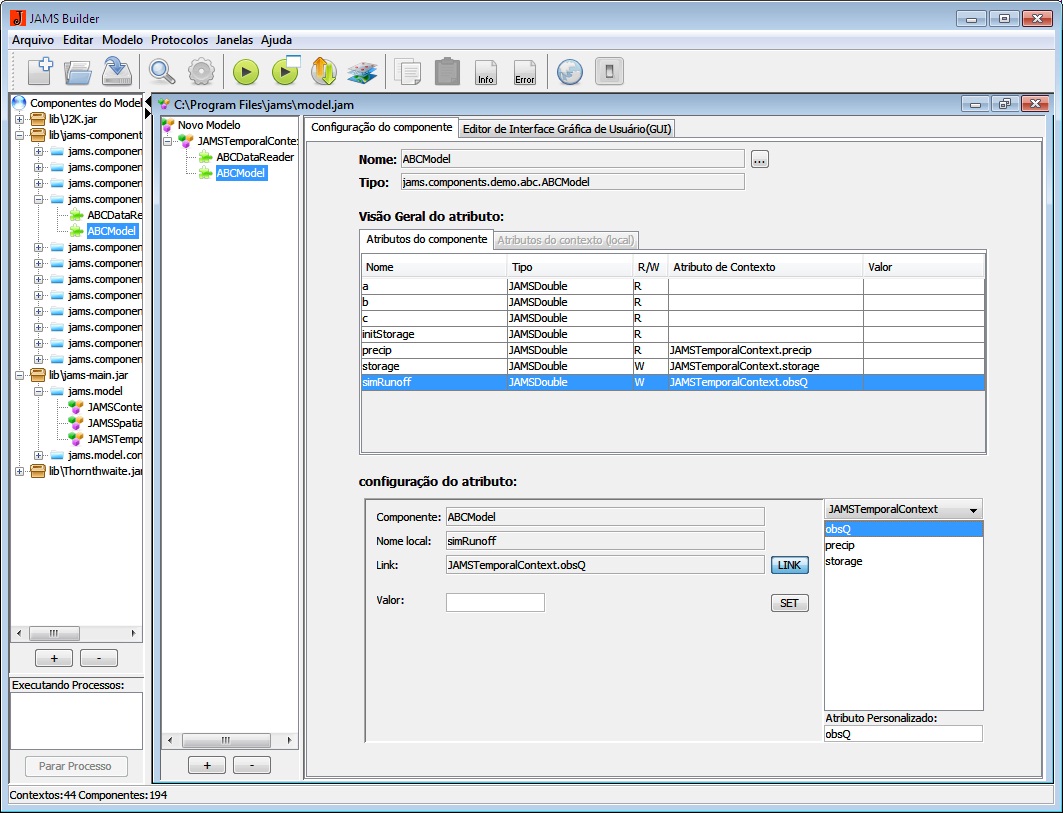
Task: Run the model with the green play button
Action: point(246,72)
